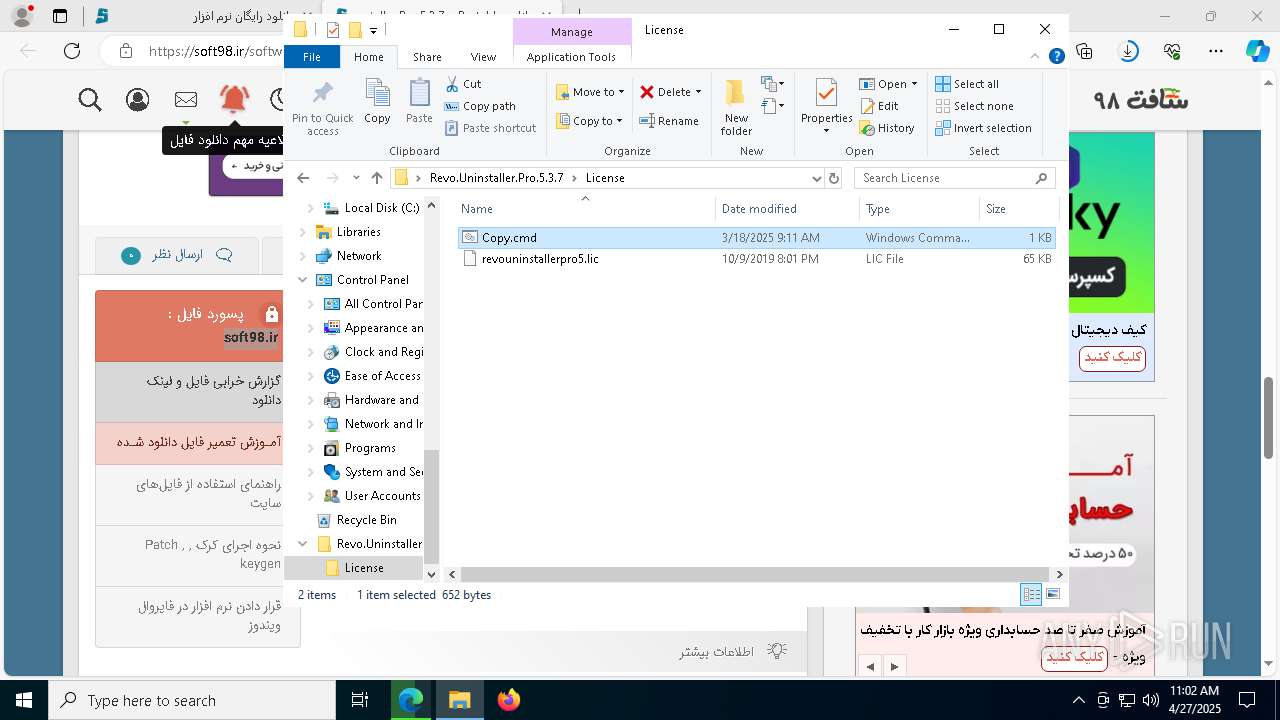Image resolution: width=1280 pixels, height=720 pixels.
Task: Select Network in navigation pane
Action: tap(359, 256)
